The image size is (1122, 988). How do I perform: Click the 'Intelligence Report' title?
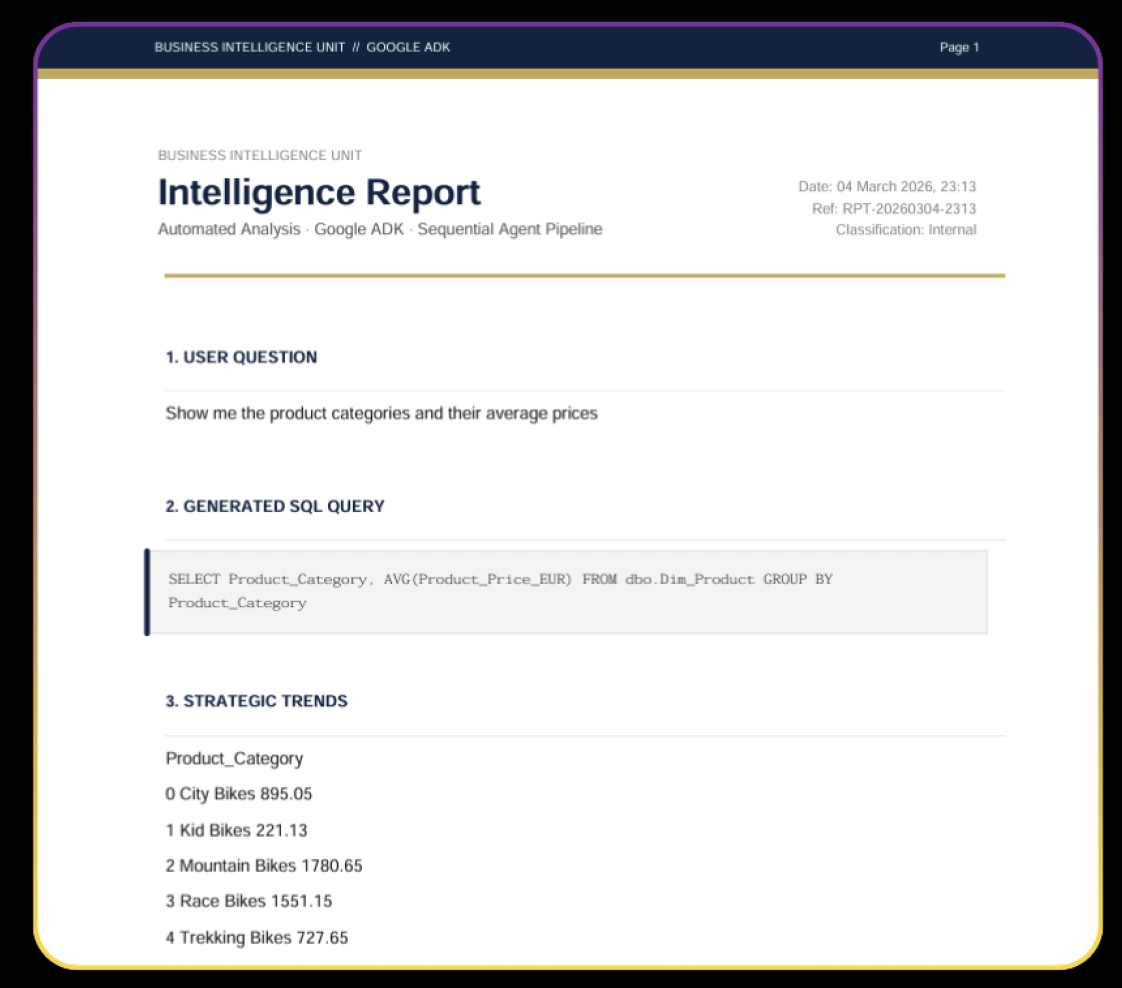(x=319, y=192)
